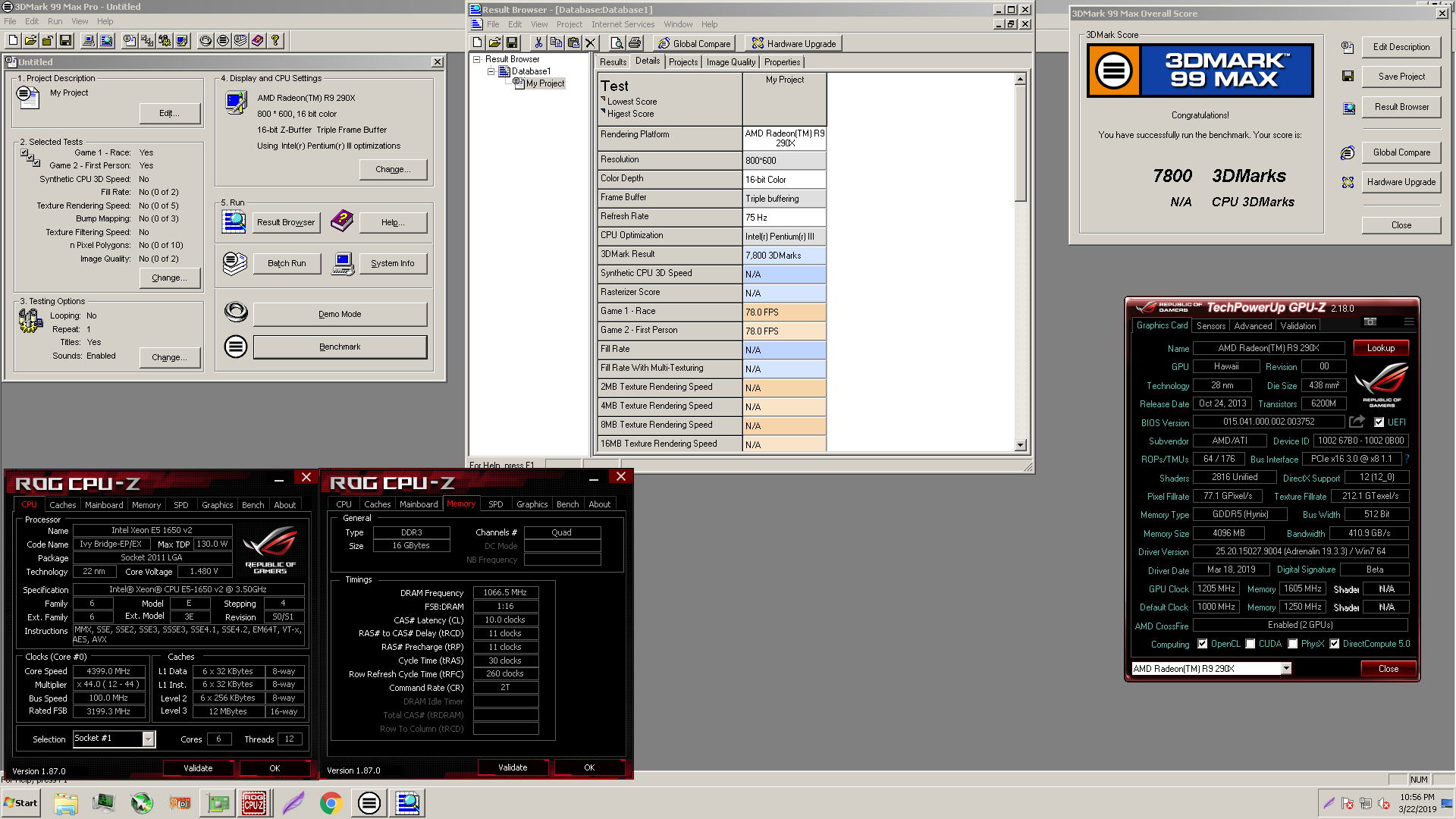Click Bus Interface question mark in GPU-Z

click(1407, 459)
